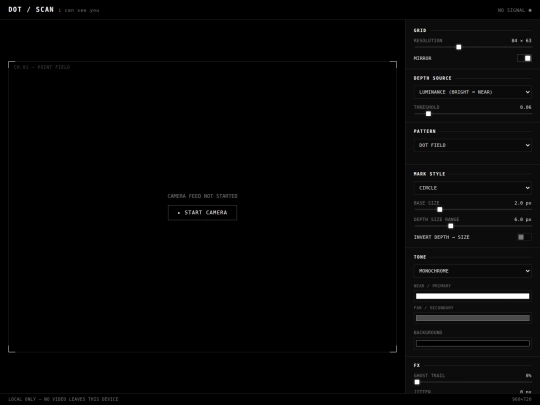This screenshot has width=540, height=405.
Task: Click the Mark Style section heading
Action: [429, 174]
